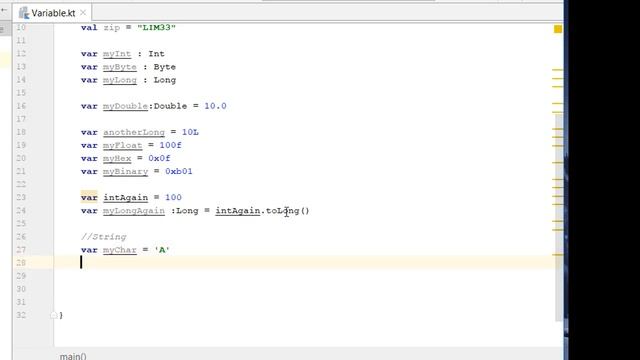
Task: Click the 10.0 value on line 16
Action: pyautogui.click(x=215, y=106)
